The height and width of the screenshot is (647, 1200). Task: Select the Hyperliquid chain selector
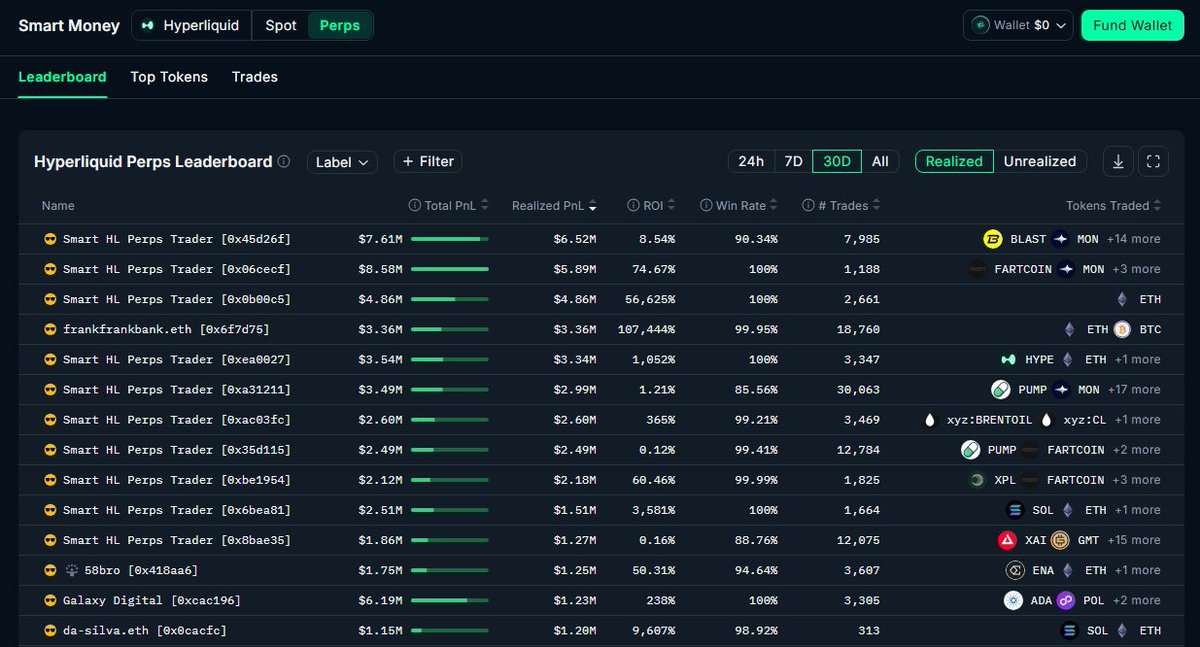pos(191,25)
